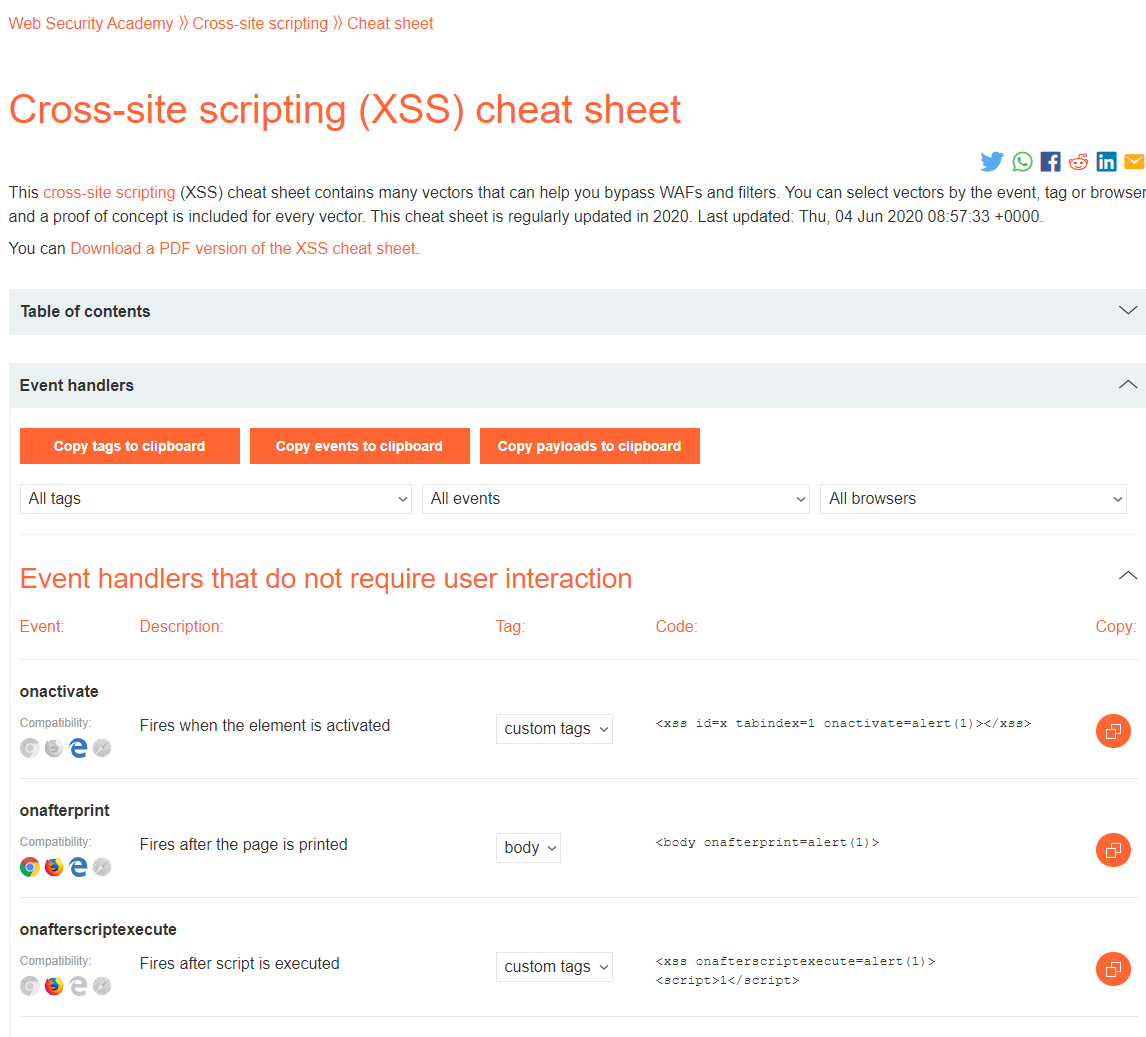Copy the onactivate payload code
Image resolution: width=1146 pixels, height=1037 pixels.
[1113, 731]
